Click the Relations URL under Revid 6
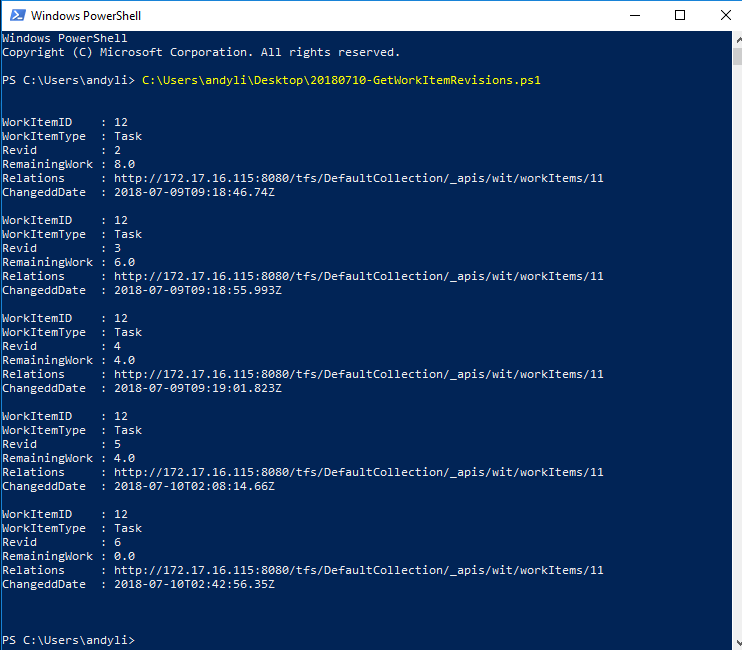 click(x=359, y=571)
